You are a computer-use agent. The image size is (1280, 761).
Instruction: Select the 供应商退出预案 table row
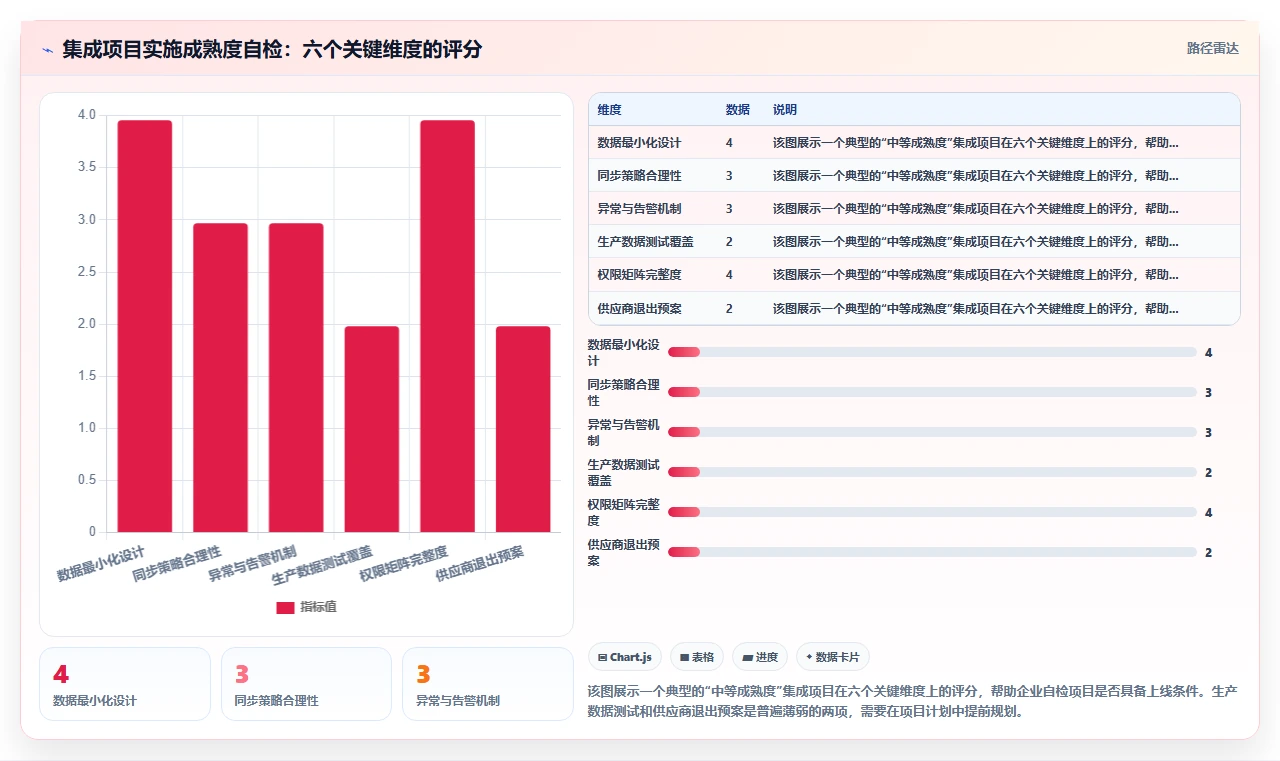tap(914, 308)
